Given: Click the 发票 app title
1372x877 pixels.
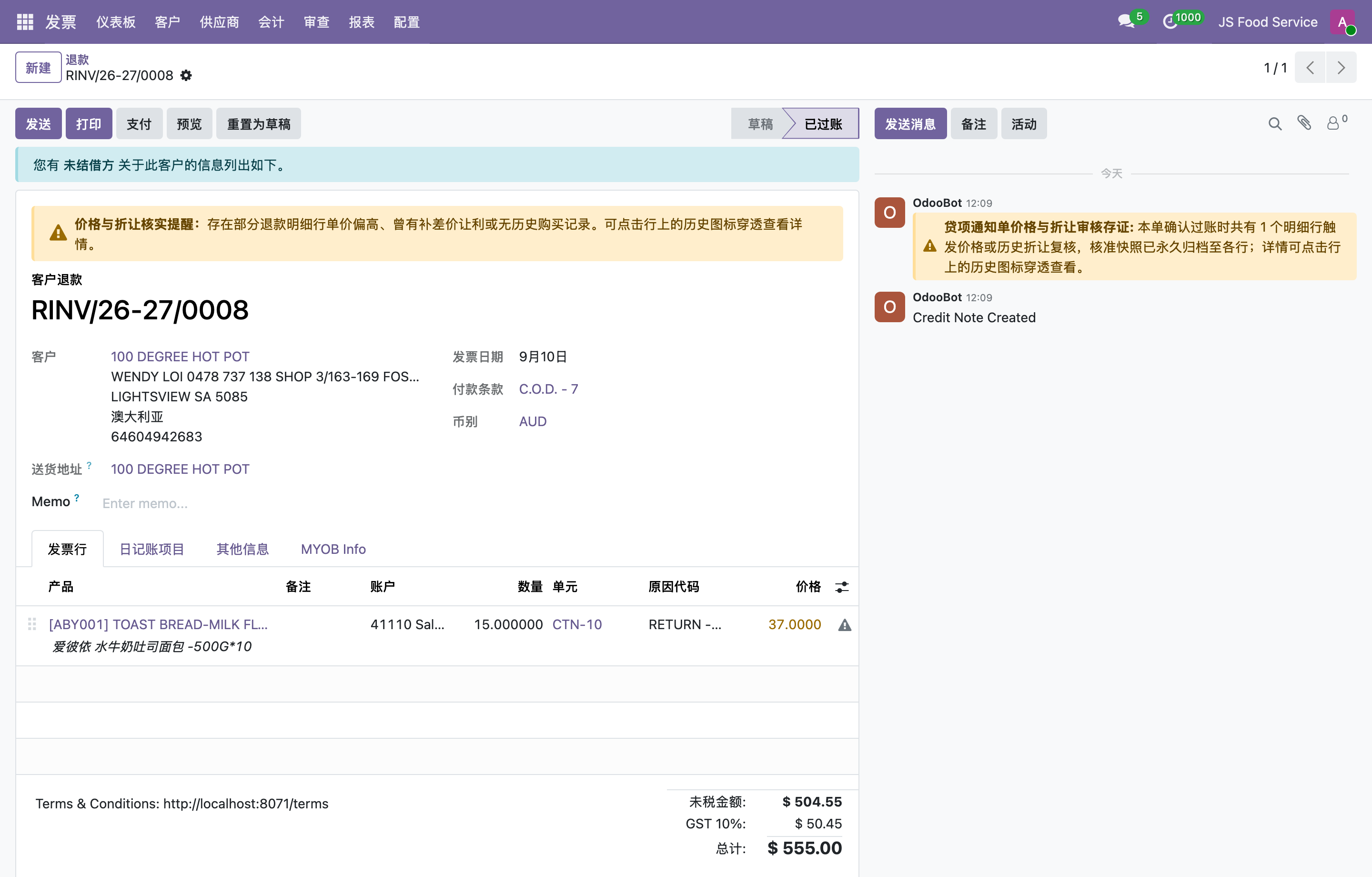Looking at the screenshot, I should [x=61, y=21].
